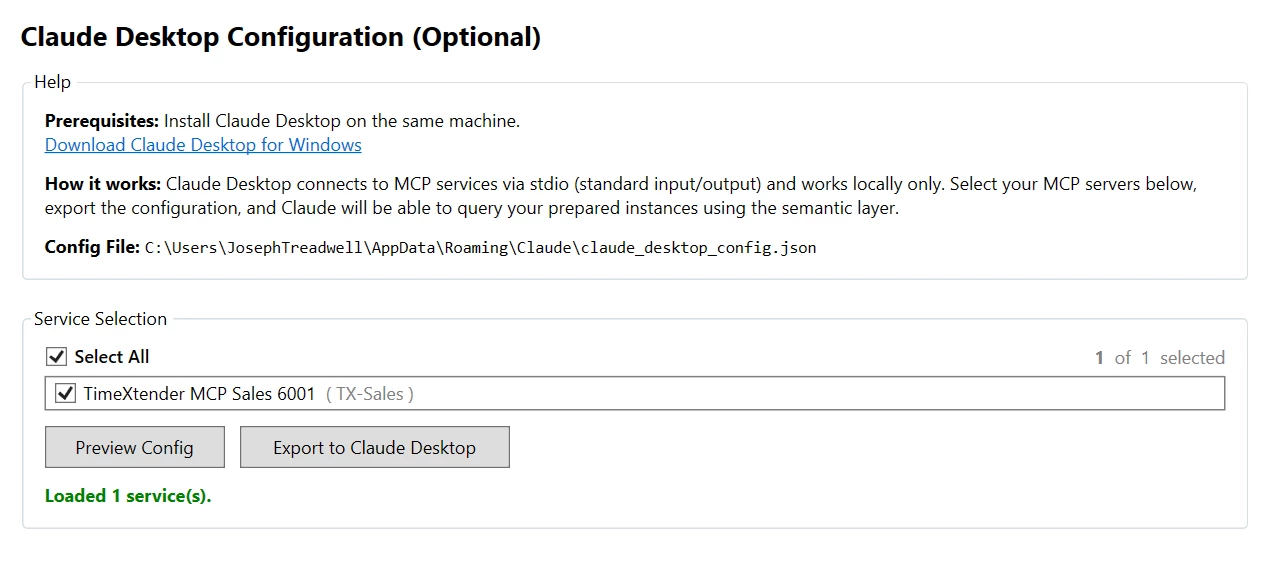This screenshot has width=1261, height=587.
Task: Click the "works locally only" description text
Action: [878, 184]
